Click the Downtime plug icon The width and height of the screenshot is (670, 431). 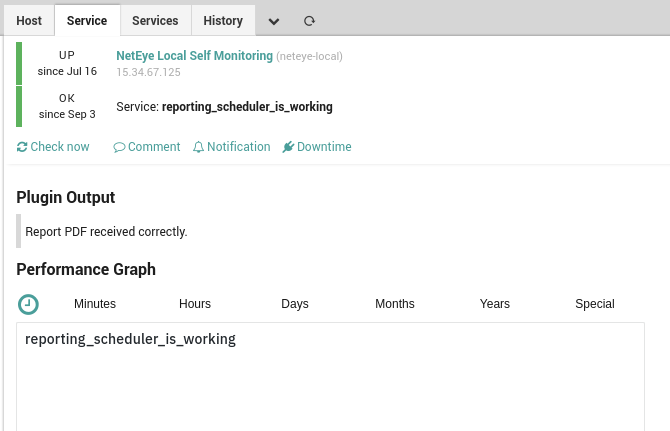[288, 147]
